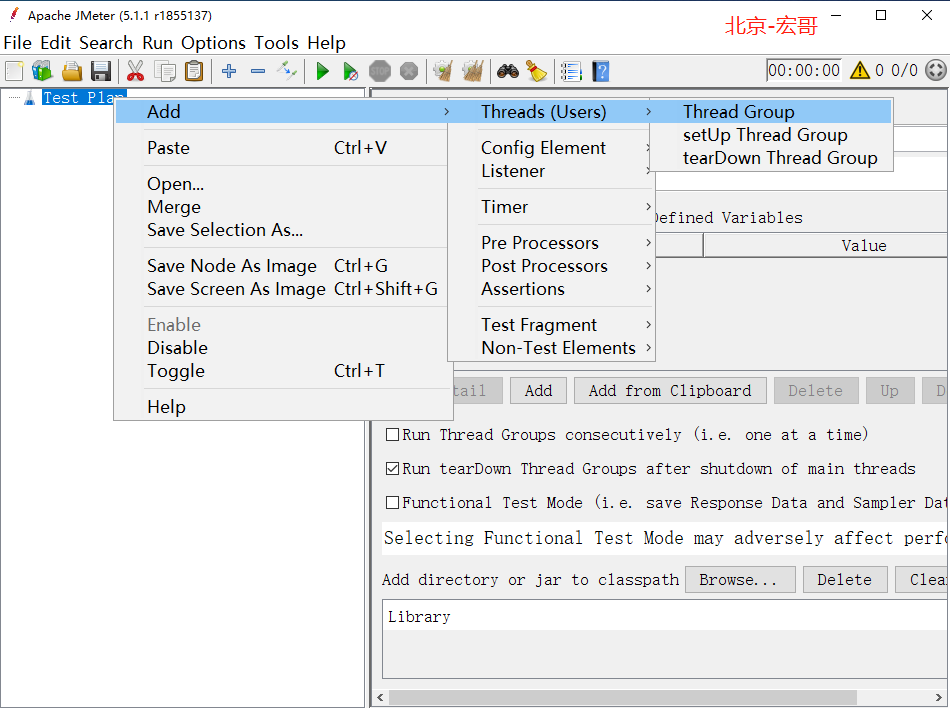Click the Test Plan flask icon
Image resolution: width=950 pixels, height=708 pixels.
29,98
